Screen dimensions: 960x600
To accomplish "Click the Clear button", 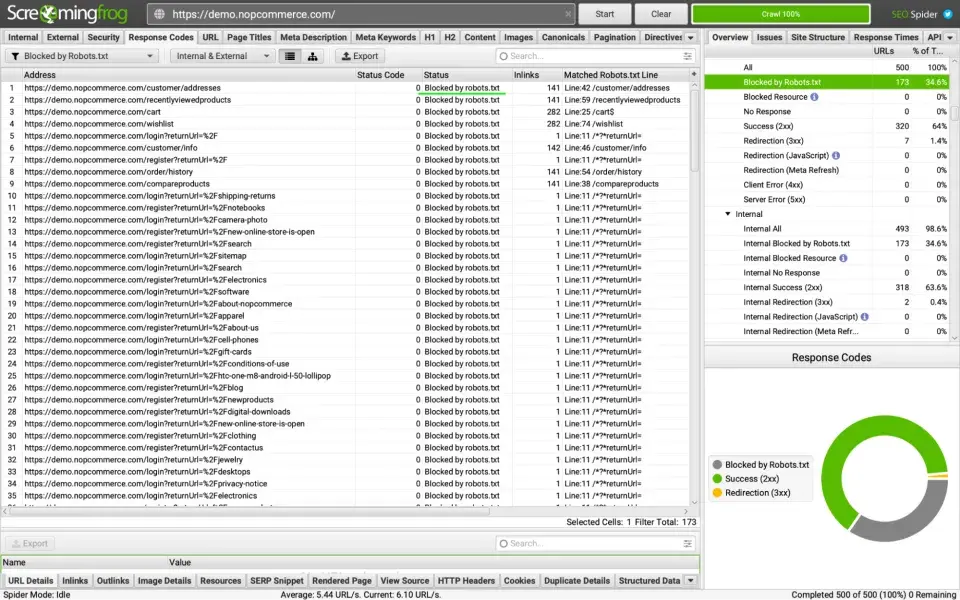I will tap(661, 14).
